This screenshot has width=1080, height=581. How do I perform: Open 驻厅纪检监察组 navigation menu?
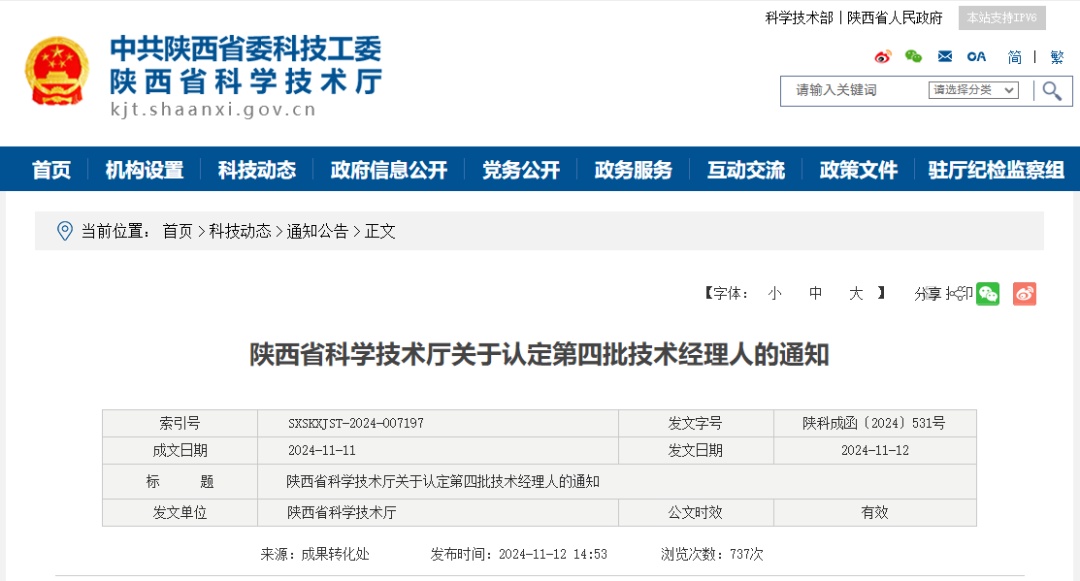click(996, 170)
